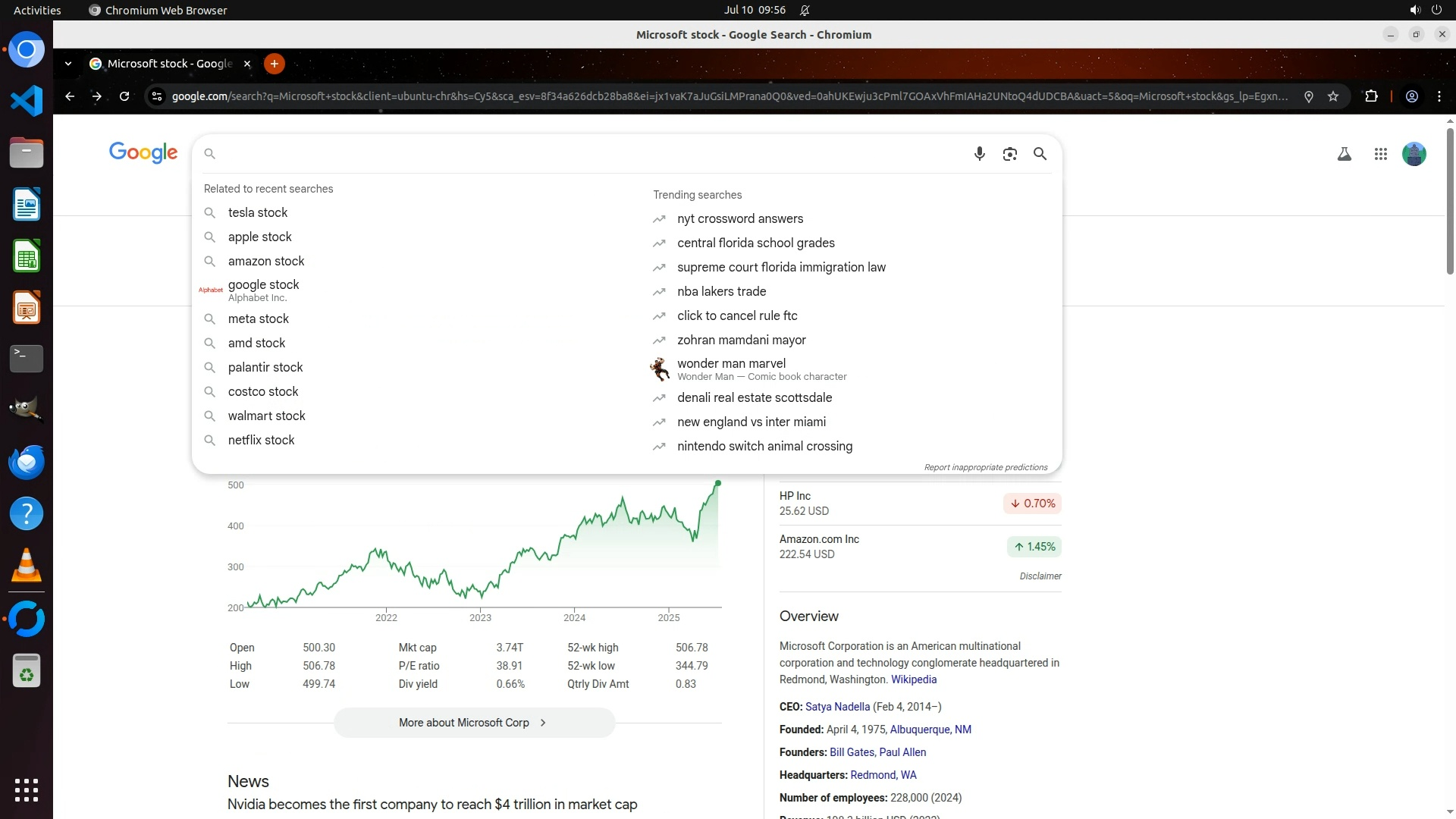This screenshot has height=819, width=1456.
Task: Launch Visual Studio Code from dock
Action: click(27, 101)
